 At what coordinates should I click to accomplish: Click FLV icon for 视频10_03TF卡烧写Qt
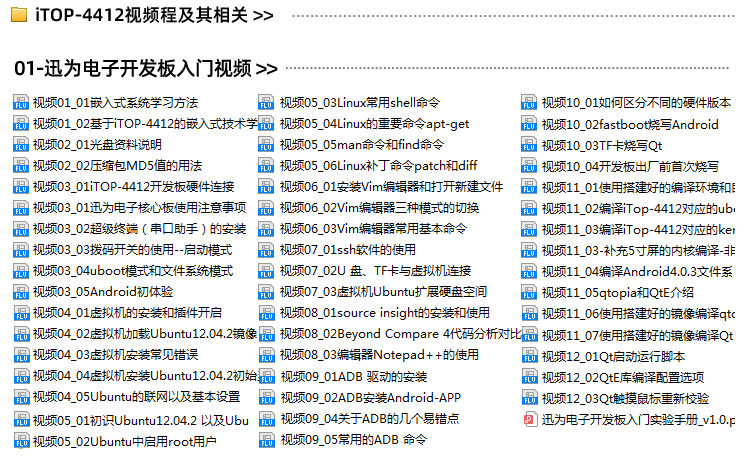point(529,145)
